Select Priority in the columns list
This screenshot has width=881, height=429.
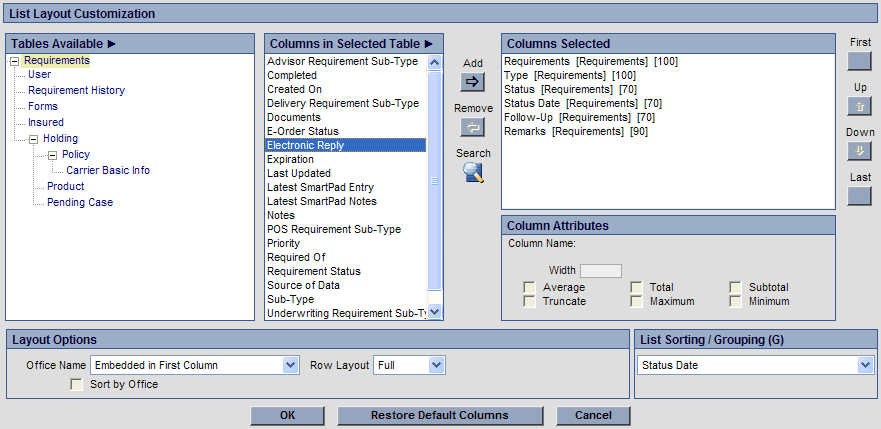coord(283,243)
